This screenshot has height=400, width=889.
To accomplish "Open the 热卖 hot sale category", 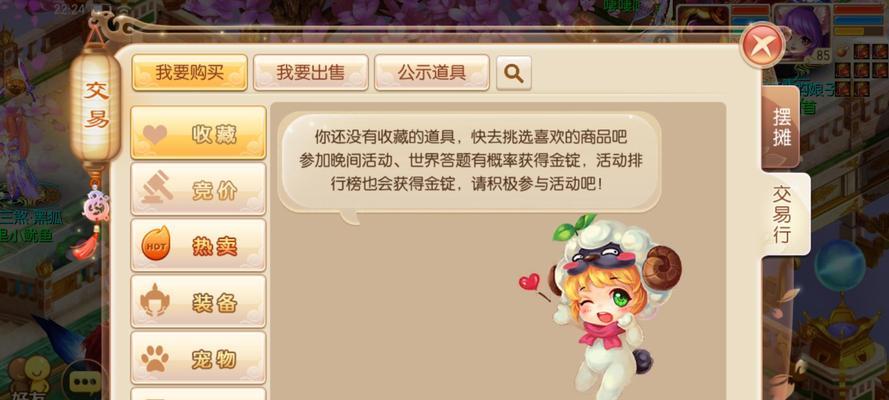I will click(198, 245).
